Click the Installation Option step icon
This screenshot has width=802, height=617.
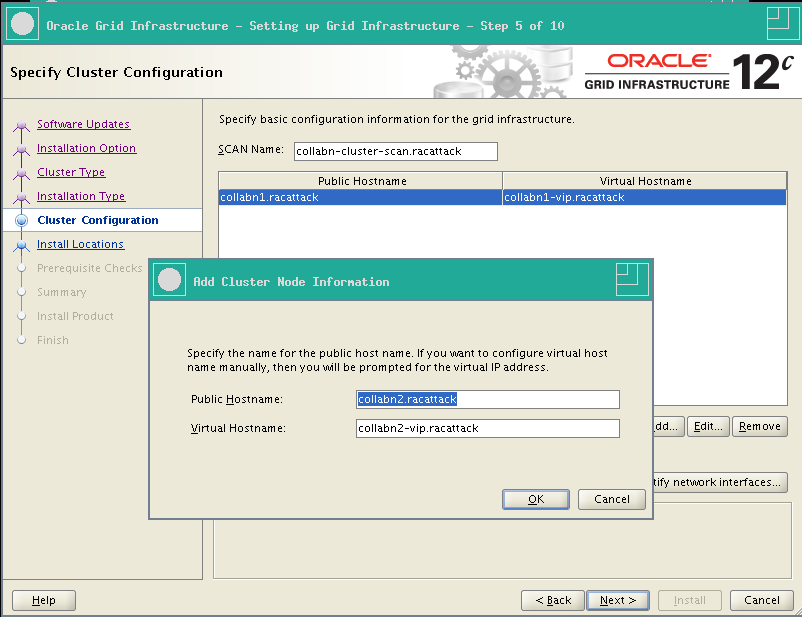click(21, 148)
